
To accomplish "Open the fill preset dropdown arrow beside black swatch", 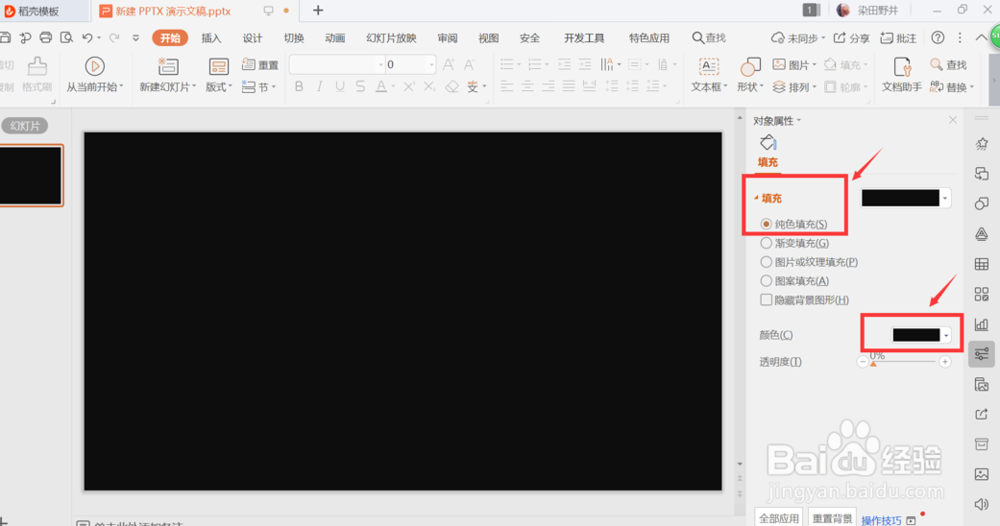I will click(945, 198).
